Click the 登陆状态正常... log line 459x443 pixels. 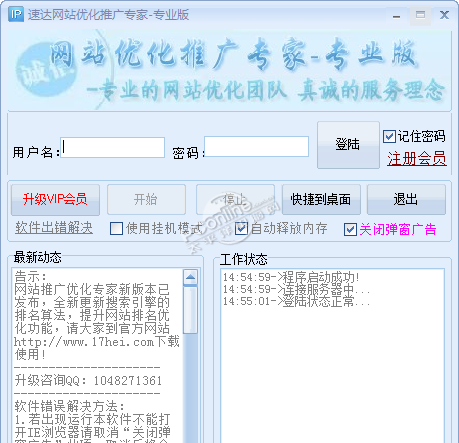[x=296, y=302]
